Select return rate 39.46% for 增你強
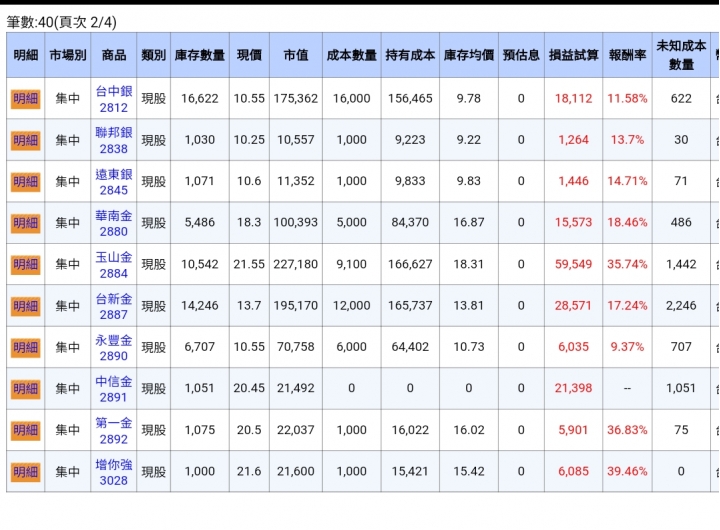 point(627,472)
